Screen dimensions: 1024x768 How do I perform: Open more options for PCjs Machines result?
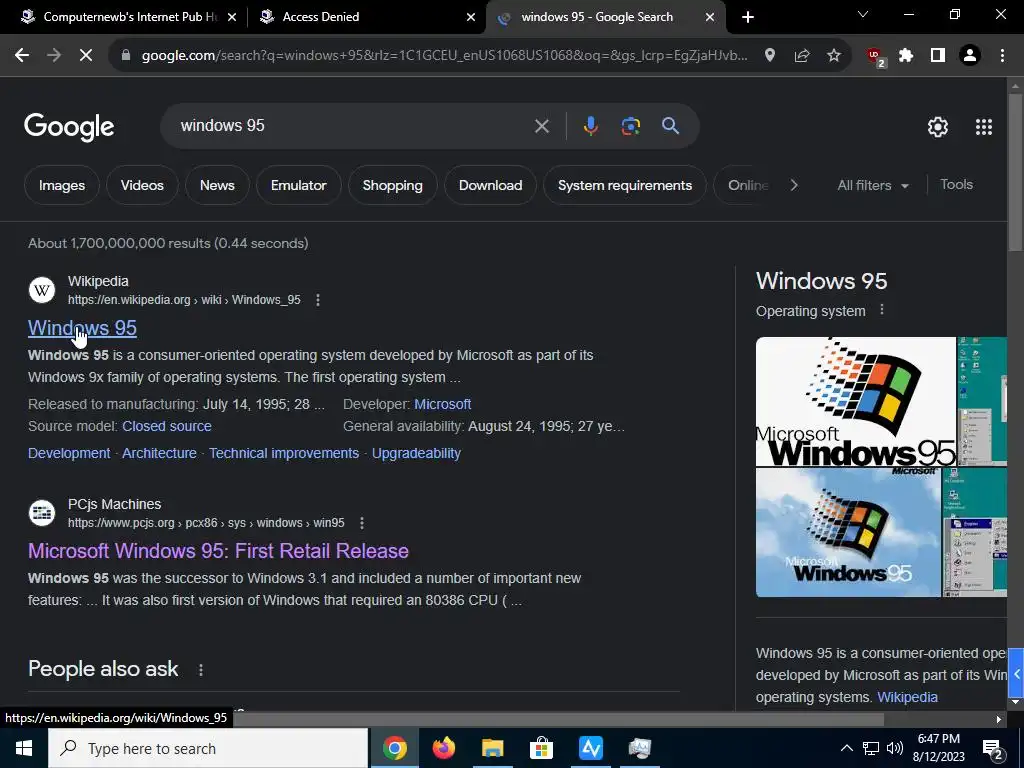tap(362, 523)
